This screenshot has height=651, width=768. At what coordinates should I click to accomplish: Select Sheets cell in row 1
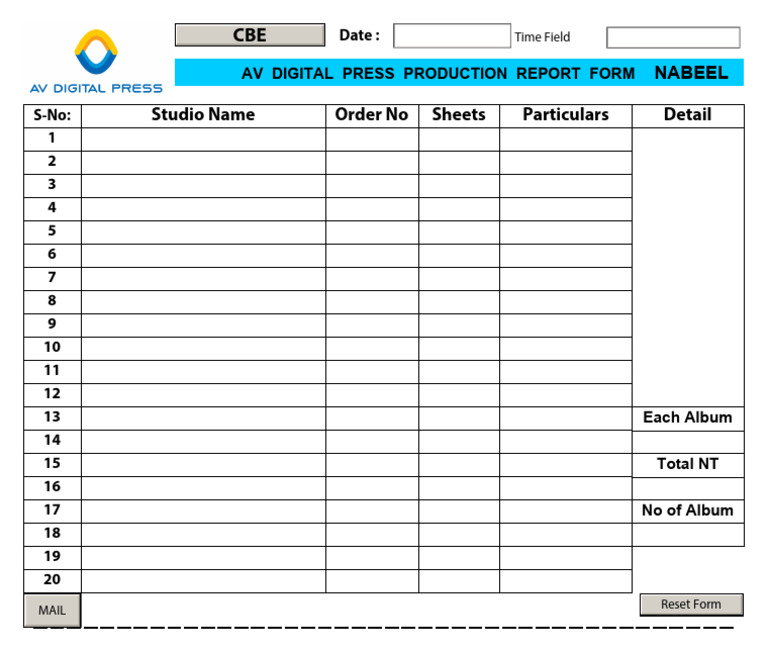point(459,140)
